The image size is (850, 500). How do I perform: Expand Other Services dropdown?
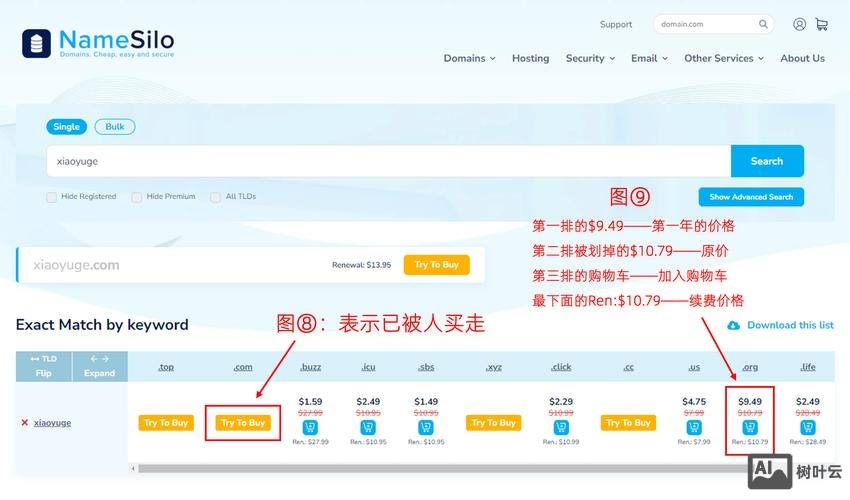723,58
